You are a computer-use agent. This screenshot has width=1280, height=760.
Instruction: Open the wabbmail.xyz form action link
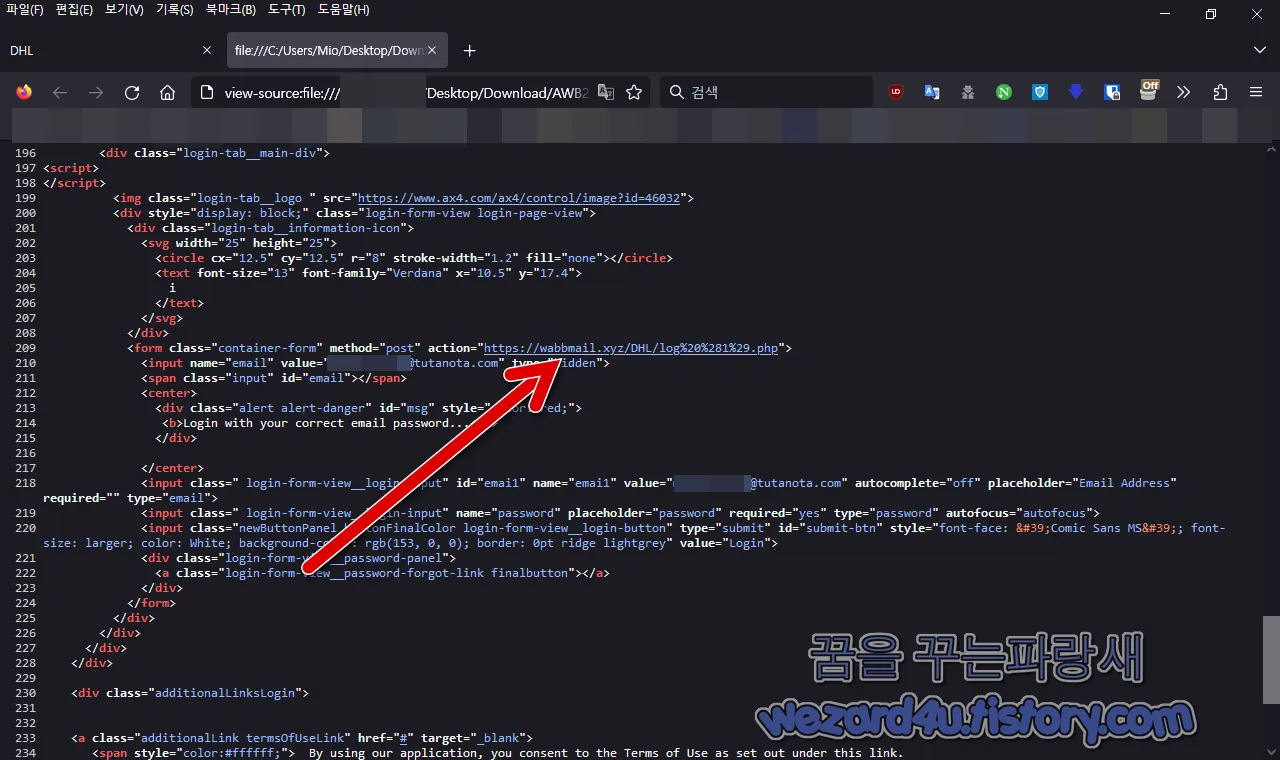click(631, 348)
